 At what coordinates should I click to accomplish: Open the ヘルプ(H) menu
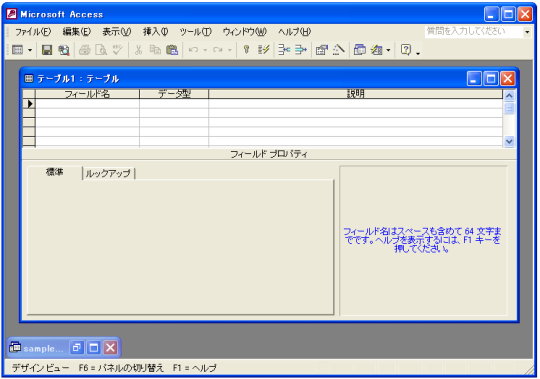(294, 32)
